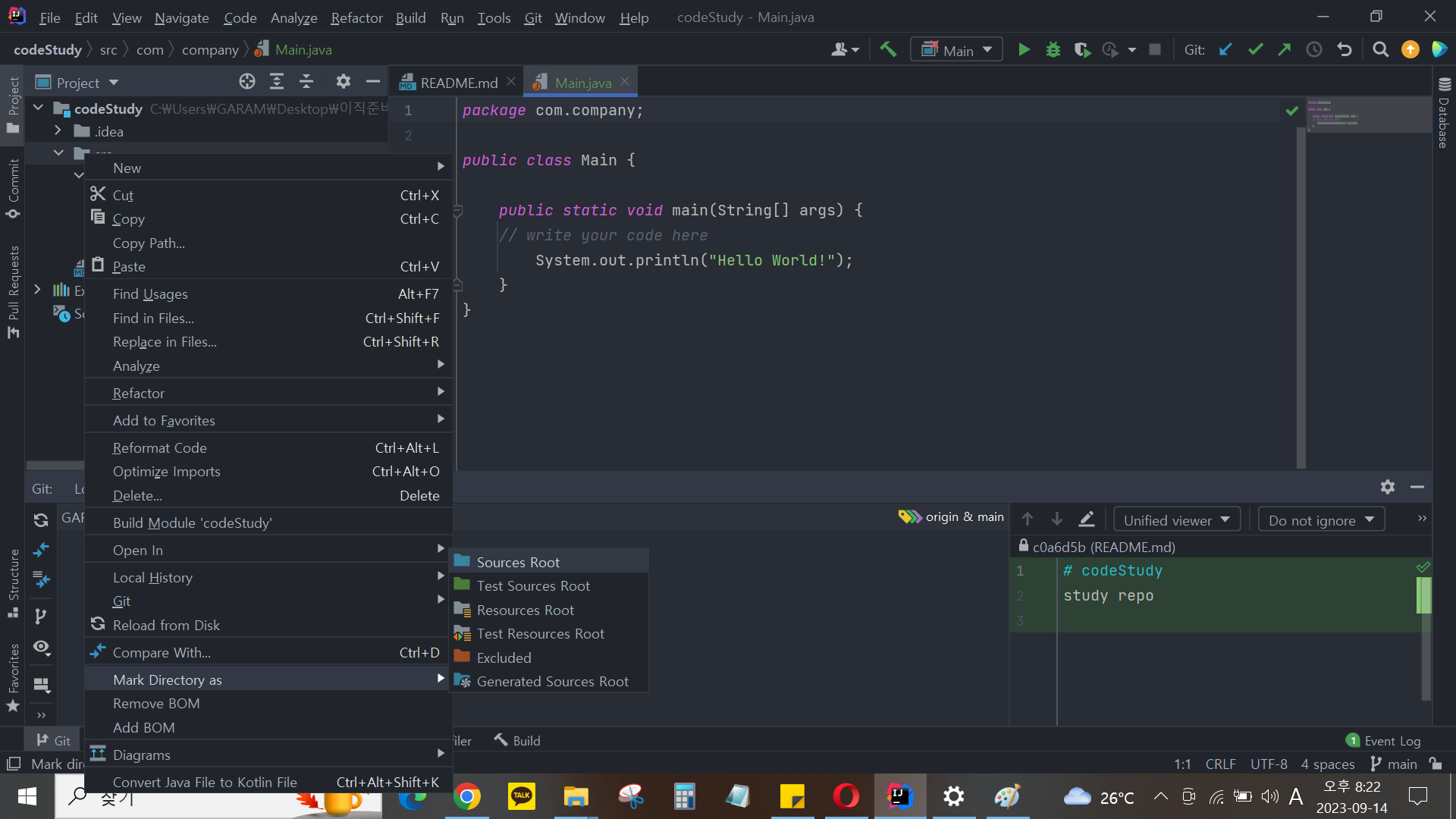Click the Git commit checkmark icon
This screenshot has height=819, width=1456.
1255,50
